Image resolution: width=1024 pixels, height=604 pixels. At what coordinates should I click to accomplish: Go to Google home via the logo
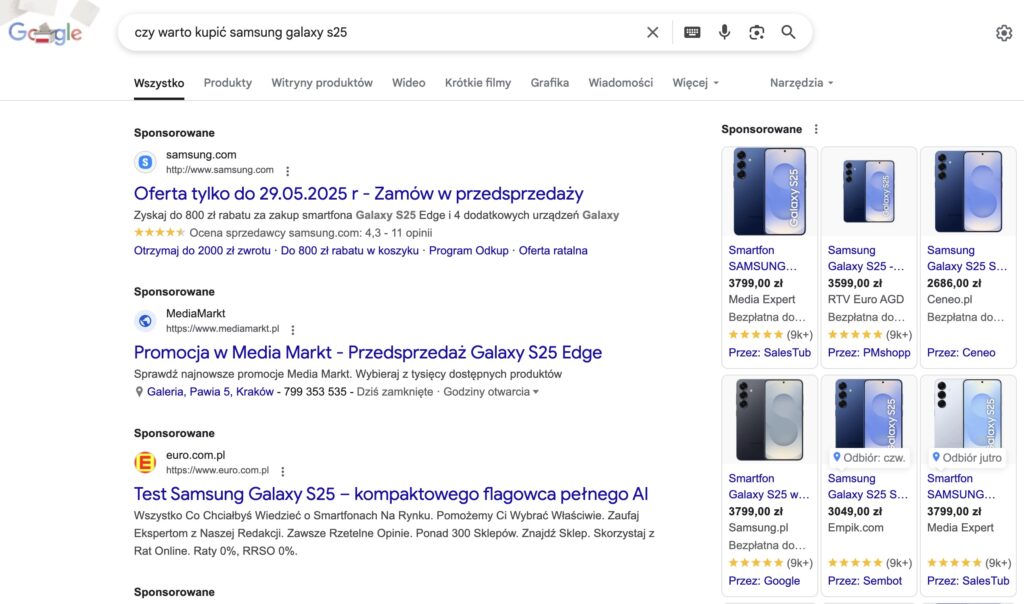(x=45, y=32)
